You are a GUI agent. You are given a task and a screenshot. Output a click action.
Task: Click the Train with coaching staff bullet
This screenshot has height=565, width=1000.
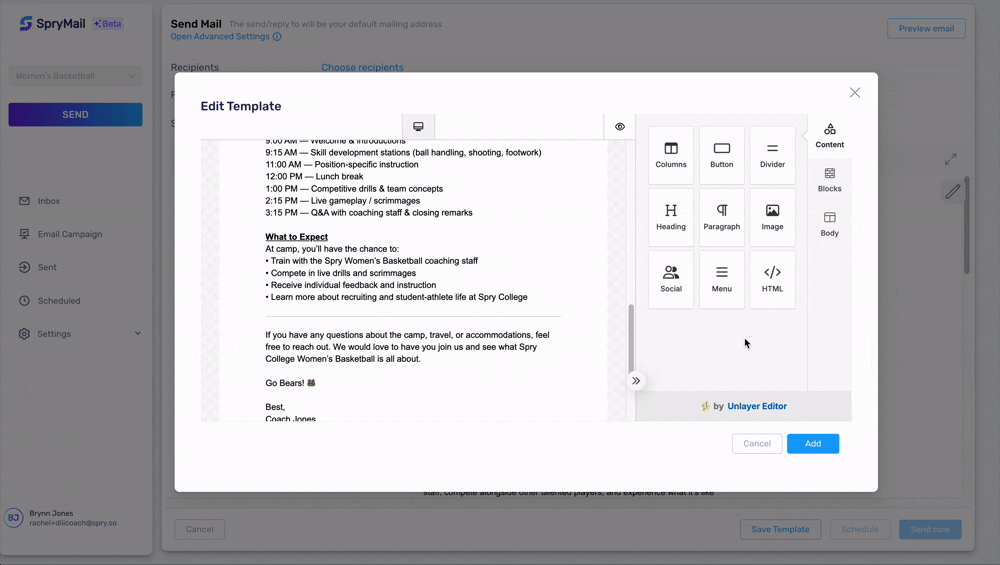pyautogui.click(x=372, y=261)
